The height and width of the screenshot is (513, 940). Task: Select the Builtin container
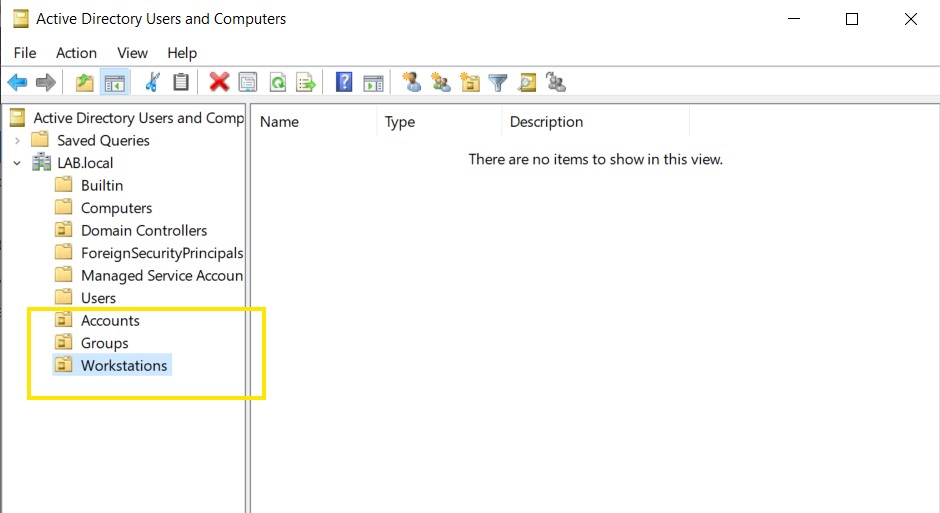point(102,185)
